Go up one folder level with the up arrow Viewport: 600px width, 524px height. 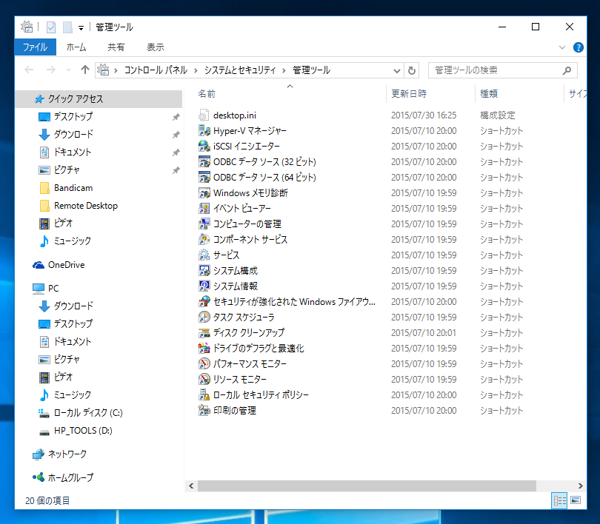point(85,70)
